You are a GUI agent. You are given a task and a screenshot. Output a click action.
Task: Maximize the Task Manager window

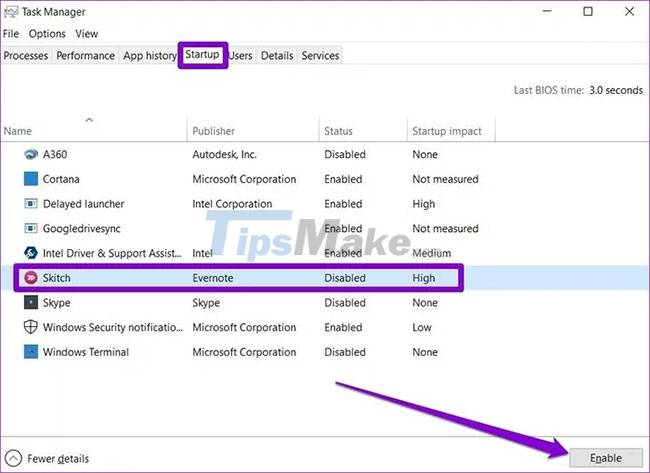588,12
